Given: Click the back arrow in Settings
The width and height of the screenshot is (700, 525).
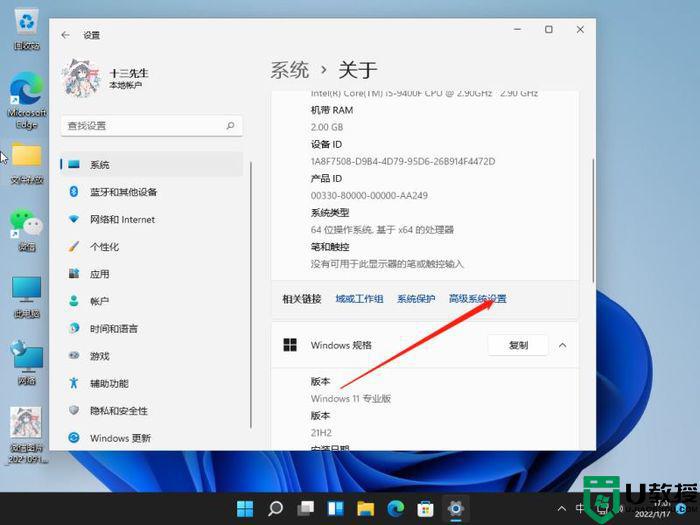Looking at the screenshot, I should pos(66,35).
